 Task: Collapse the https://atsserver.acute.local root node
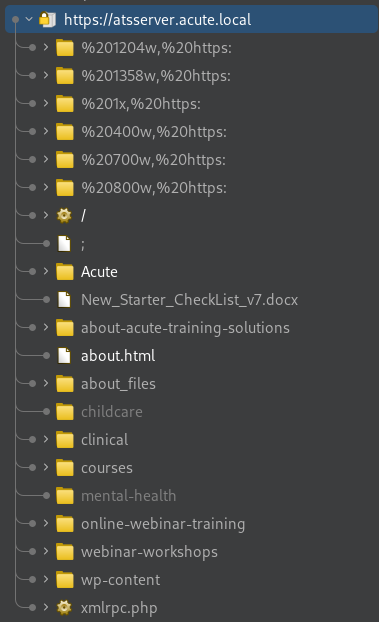click(x=29, y=19)
